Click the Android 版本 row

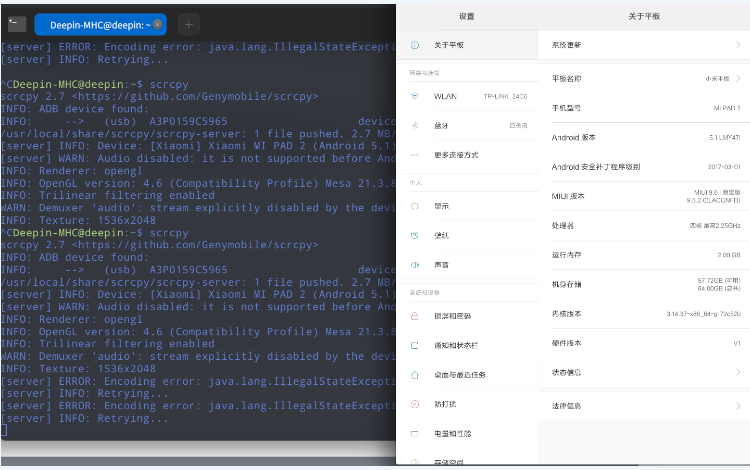[644, 137]
